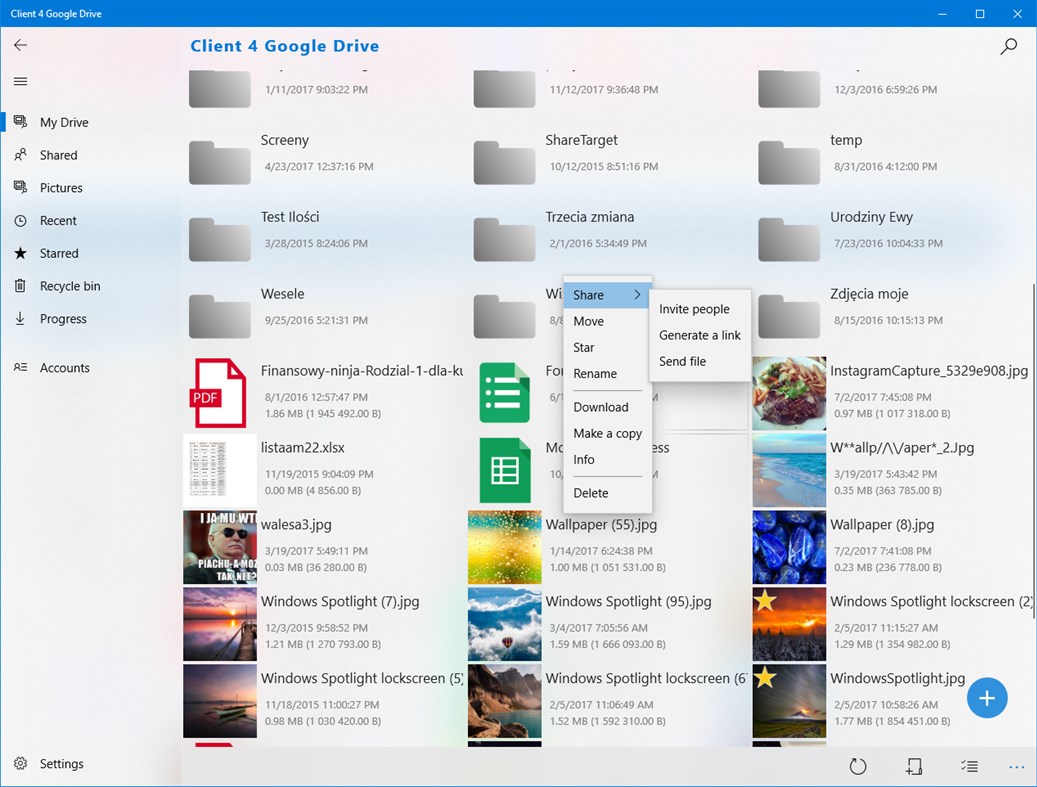The width and height of the screenshot is (1037, 787).
Task: Open the Recycle bin section
Action: [69, 286]
